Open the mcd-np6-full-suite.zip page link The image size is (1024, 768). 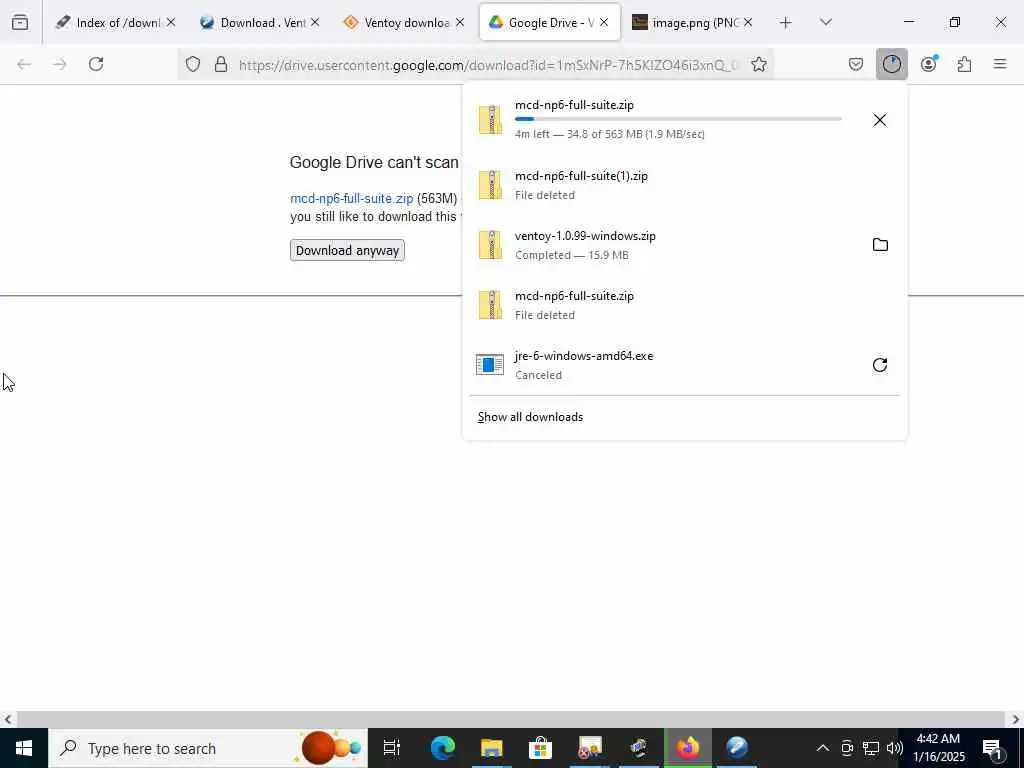pyautogui.click(x=351, y=198)
